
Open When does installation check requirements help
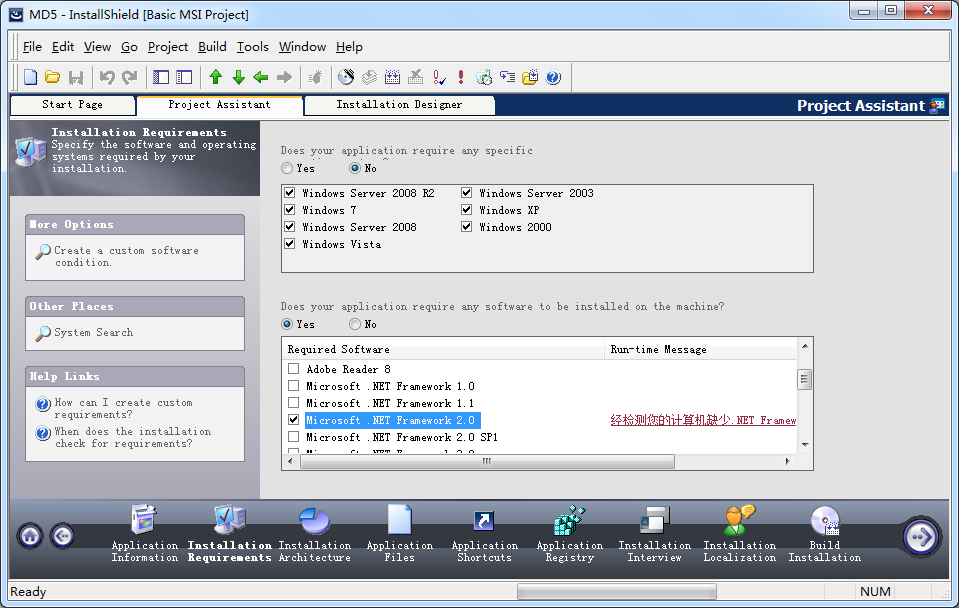click(133, 437)
